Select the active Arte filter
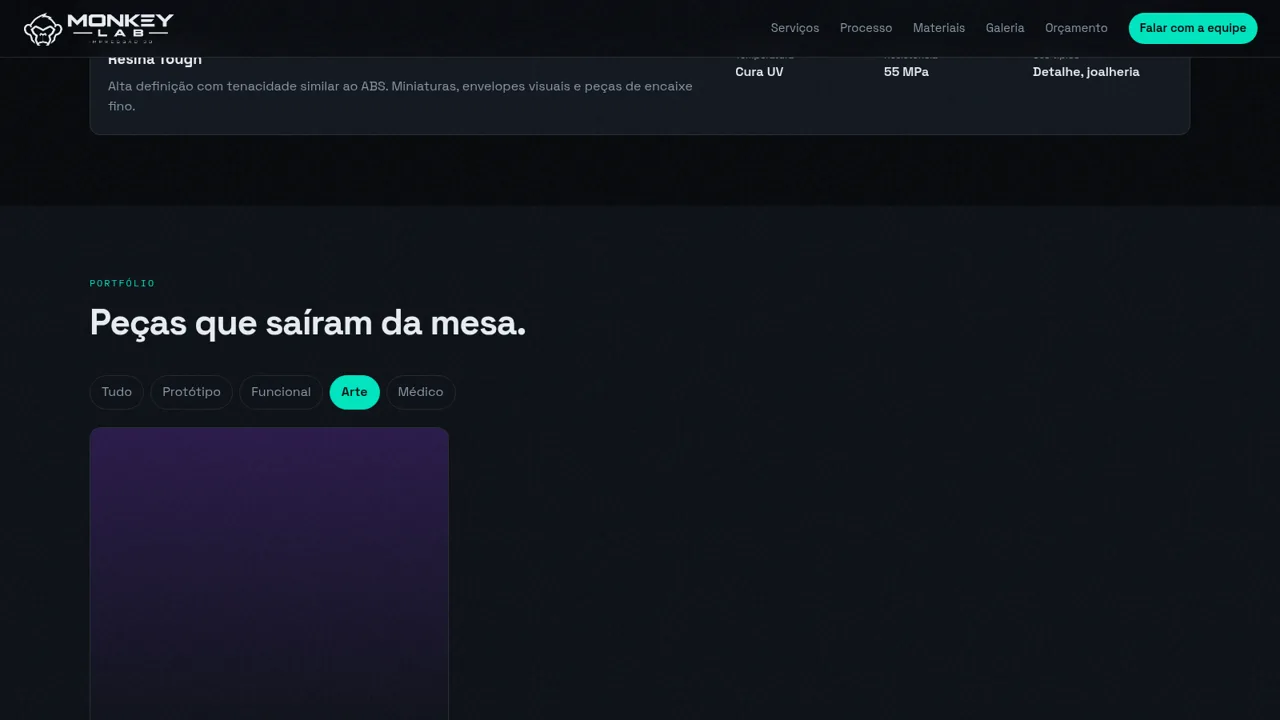Image resolution: width=1280 pixels, height=720 pixels. click(354, 392)
